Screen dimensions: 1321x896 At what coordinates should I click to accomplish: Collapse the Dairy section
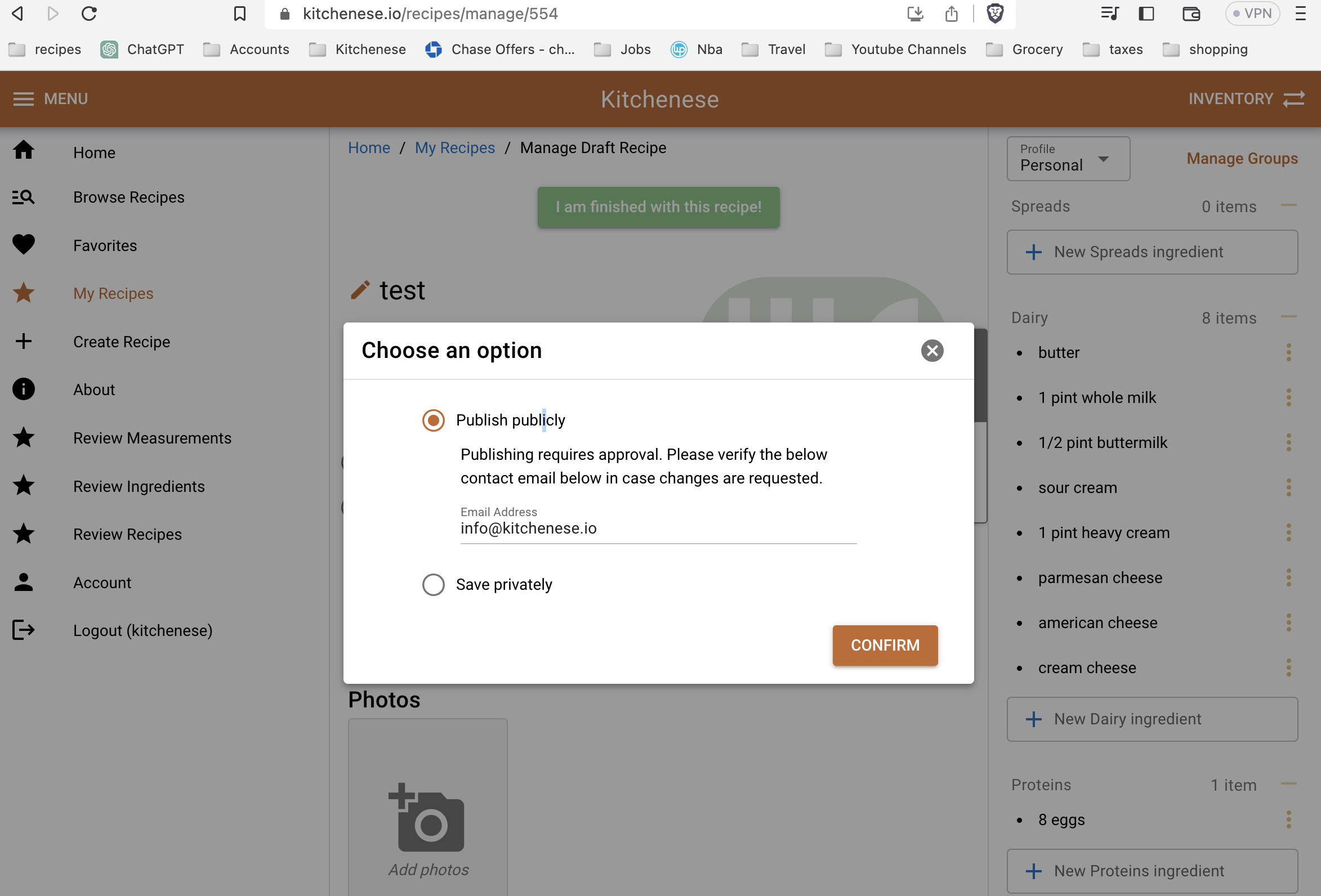pyautogui.click(x=1288, y=316)
